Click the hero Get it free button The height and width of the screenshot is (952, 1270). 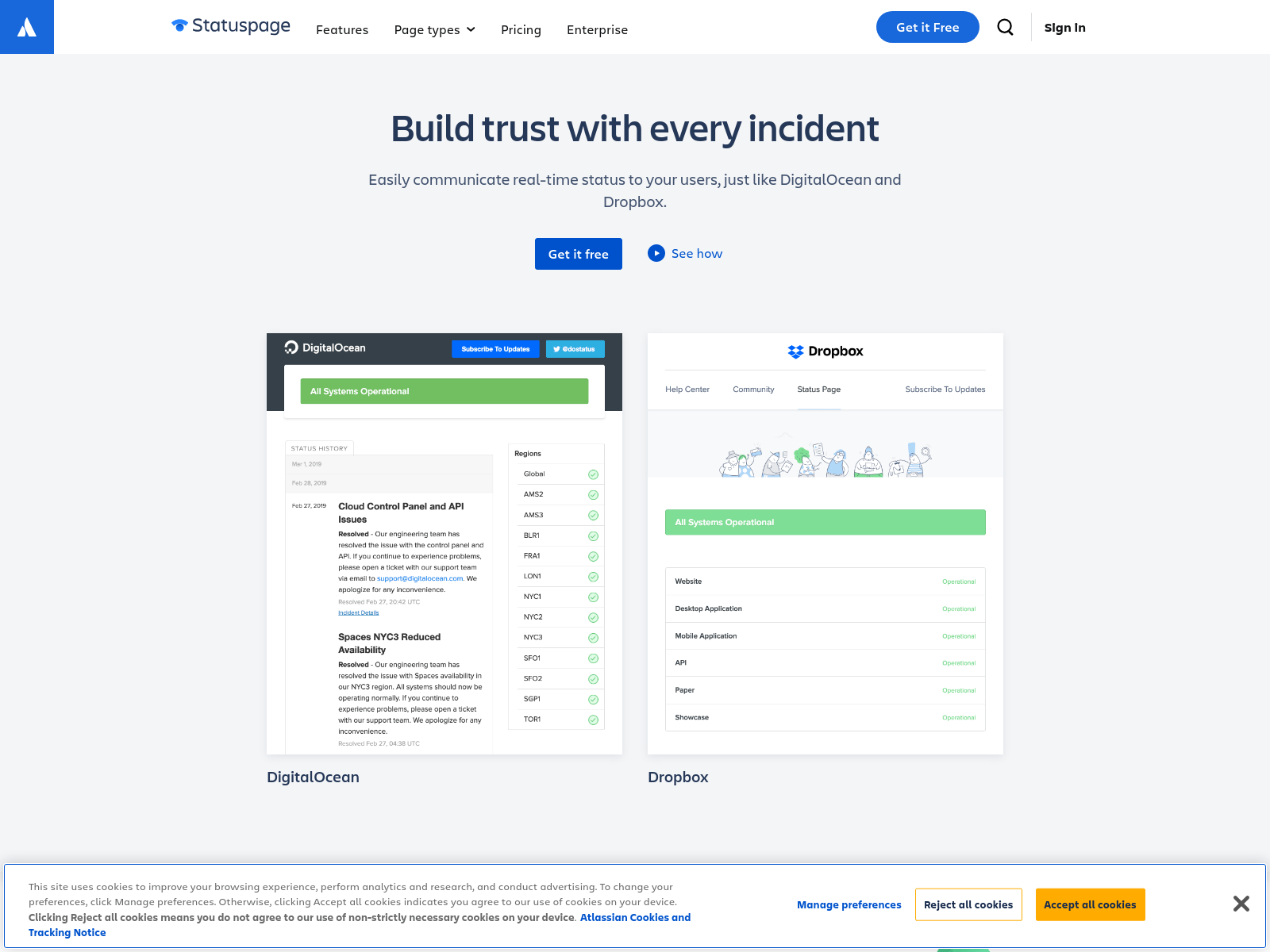tap(579, 254)
